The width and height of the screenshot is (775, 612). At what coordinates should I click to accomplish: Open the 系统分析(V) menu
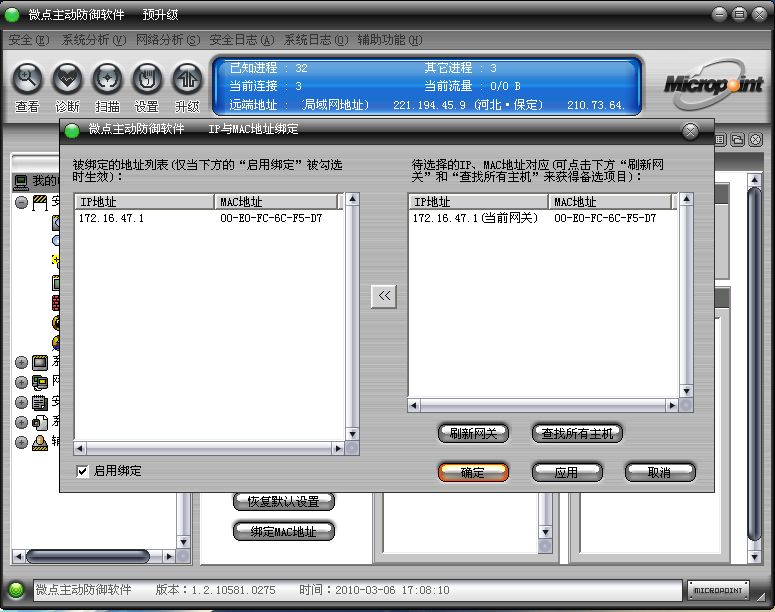tap(94, 40)
